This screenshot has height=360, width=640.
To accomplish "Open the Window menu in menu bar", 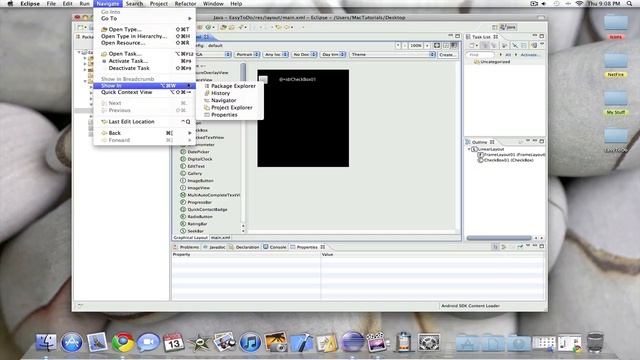I will [213, 4].
